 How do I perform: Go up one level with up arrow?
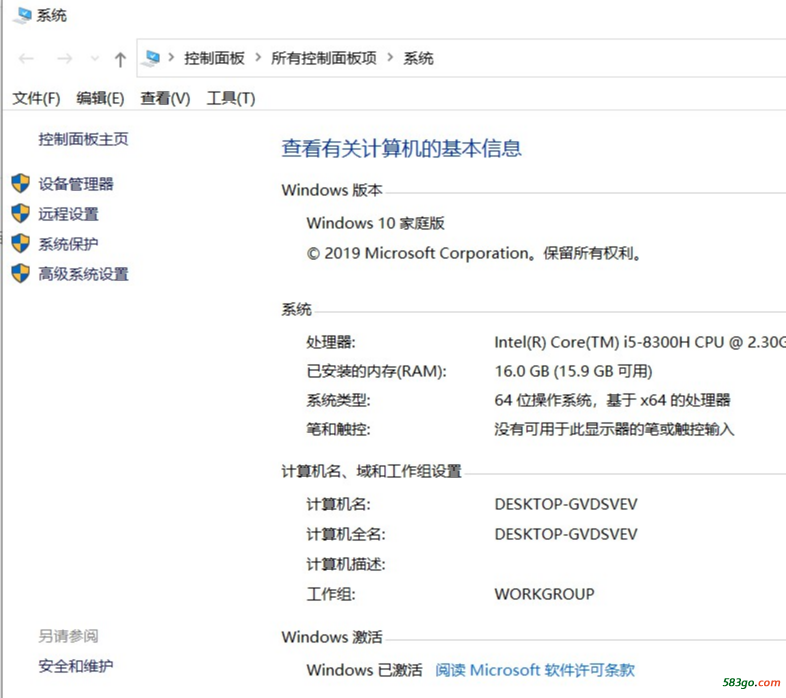120,60
